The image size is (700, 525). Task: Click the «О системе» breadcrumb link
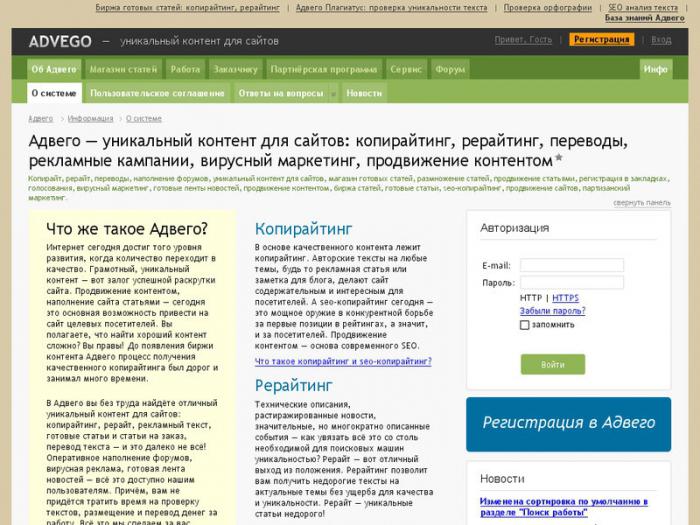tap(144, 119)
